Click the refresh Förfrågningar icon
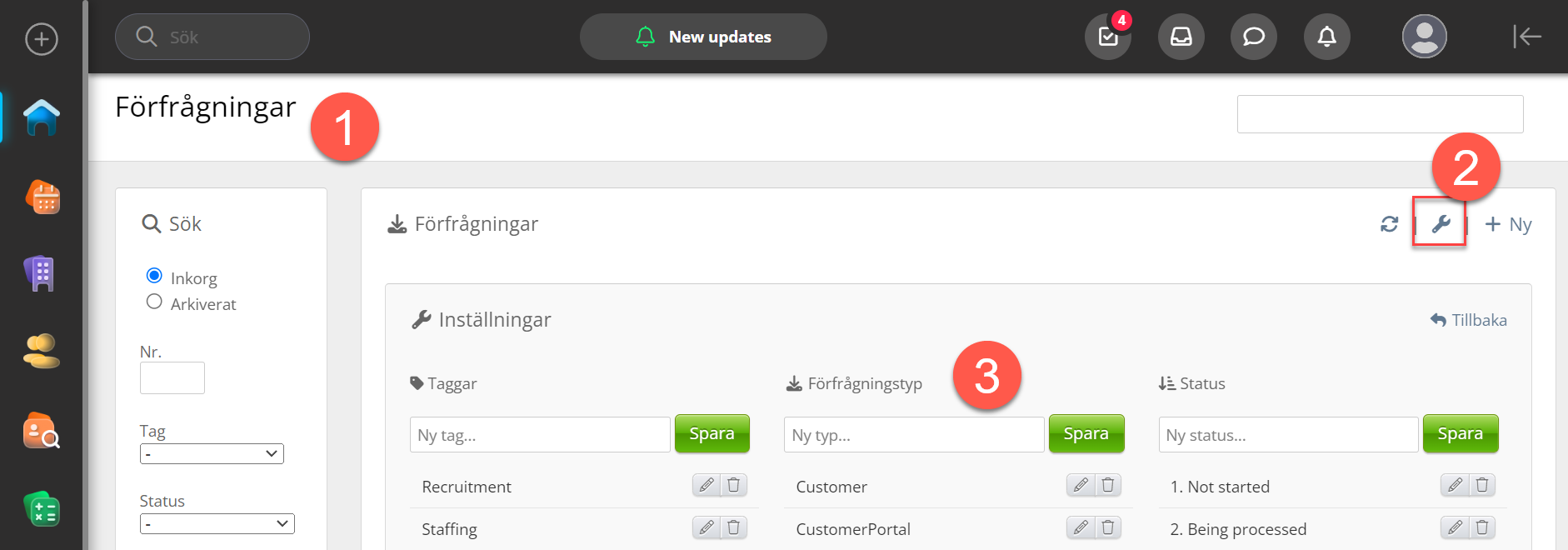Image resolution: width=1568 pixels, height=550 pixels. click(1389, 224)
